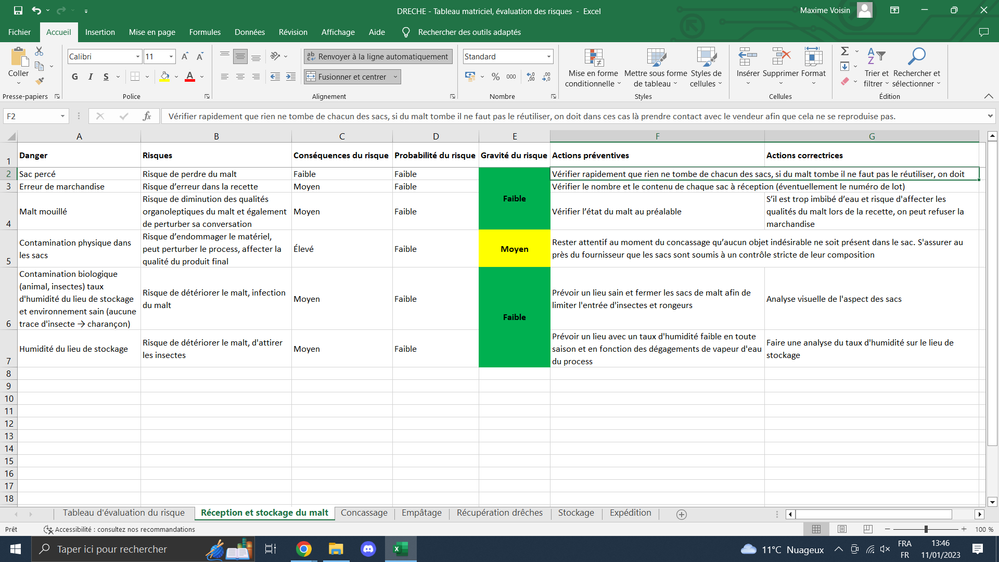Open the borders icon

click(135, 76)
